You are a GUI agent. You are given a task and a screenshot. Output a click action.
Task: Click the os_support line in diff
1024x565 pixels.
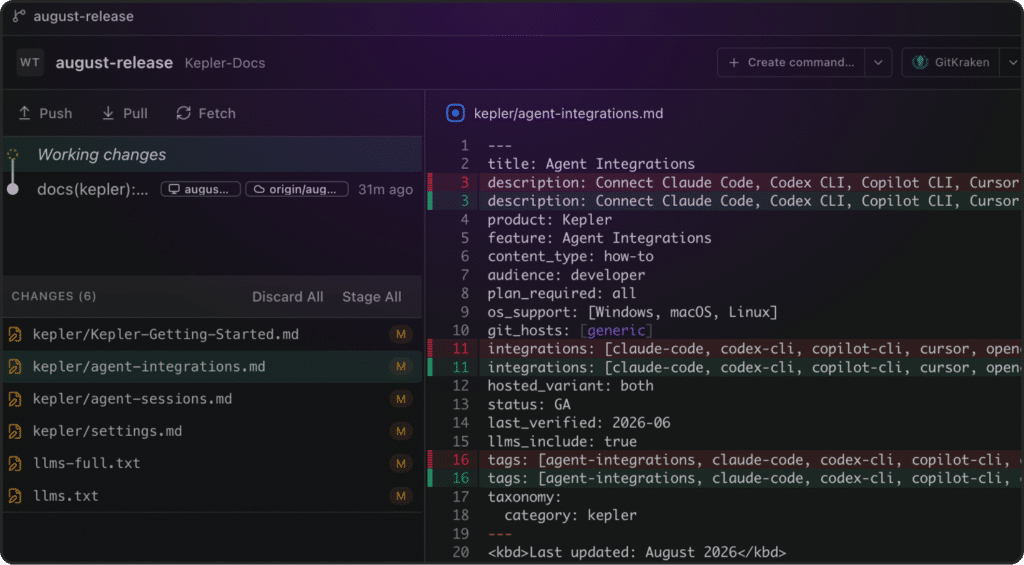(x=632, y=312)
